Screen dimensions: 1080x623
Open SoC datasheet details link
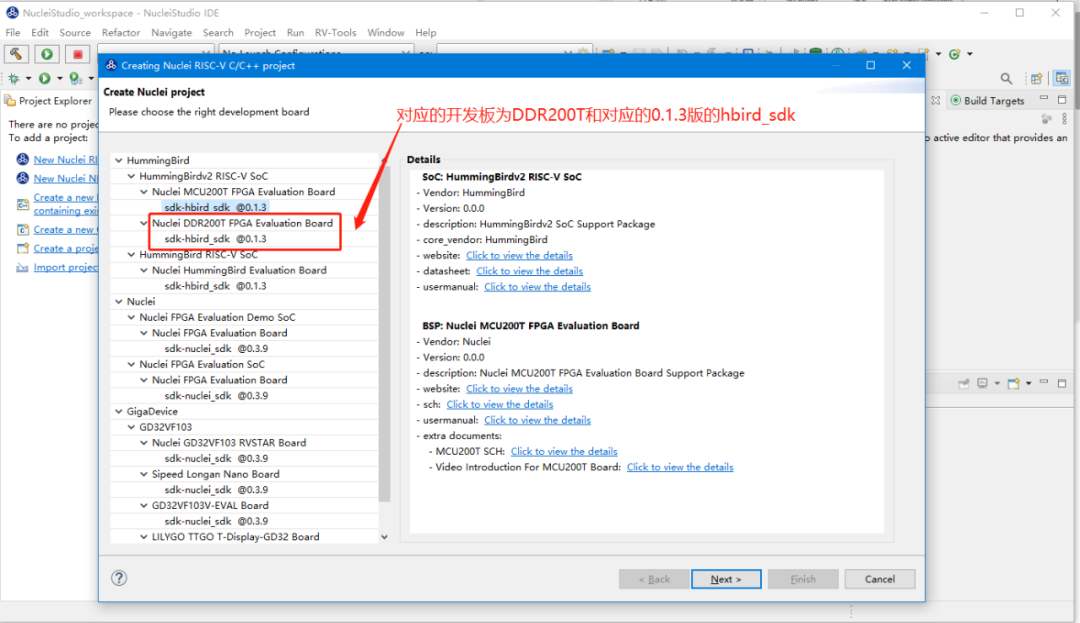pyautogui.click(x=530, y=271)
